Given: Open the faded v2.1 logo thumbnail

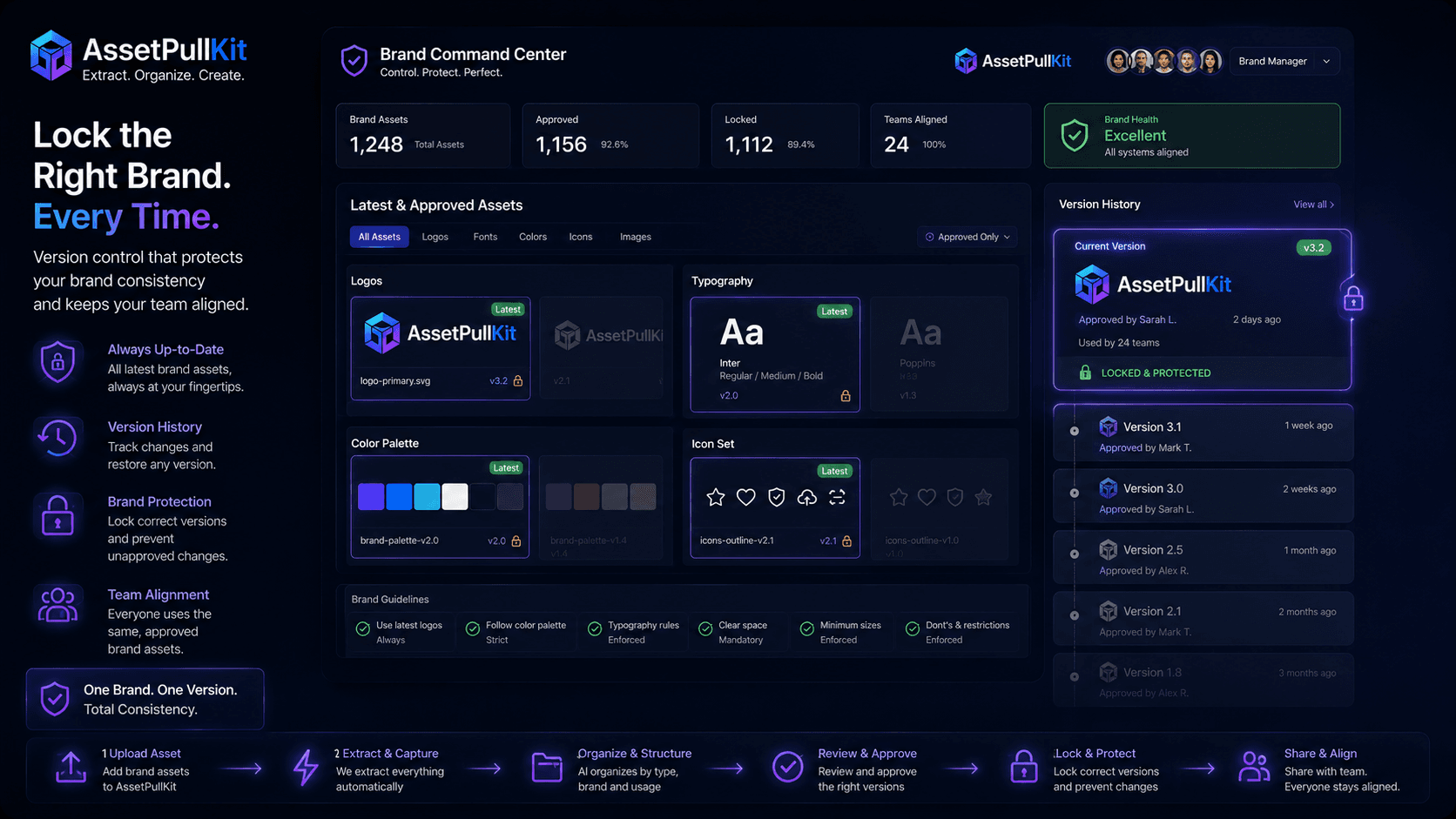Looking at the screenshot, I should (x=602, y=347).
